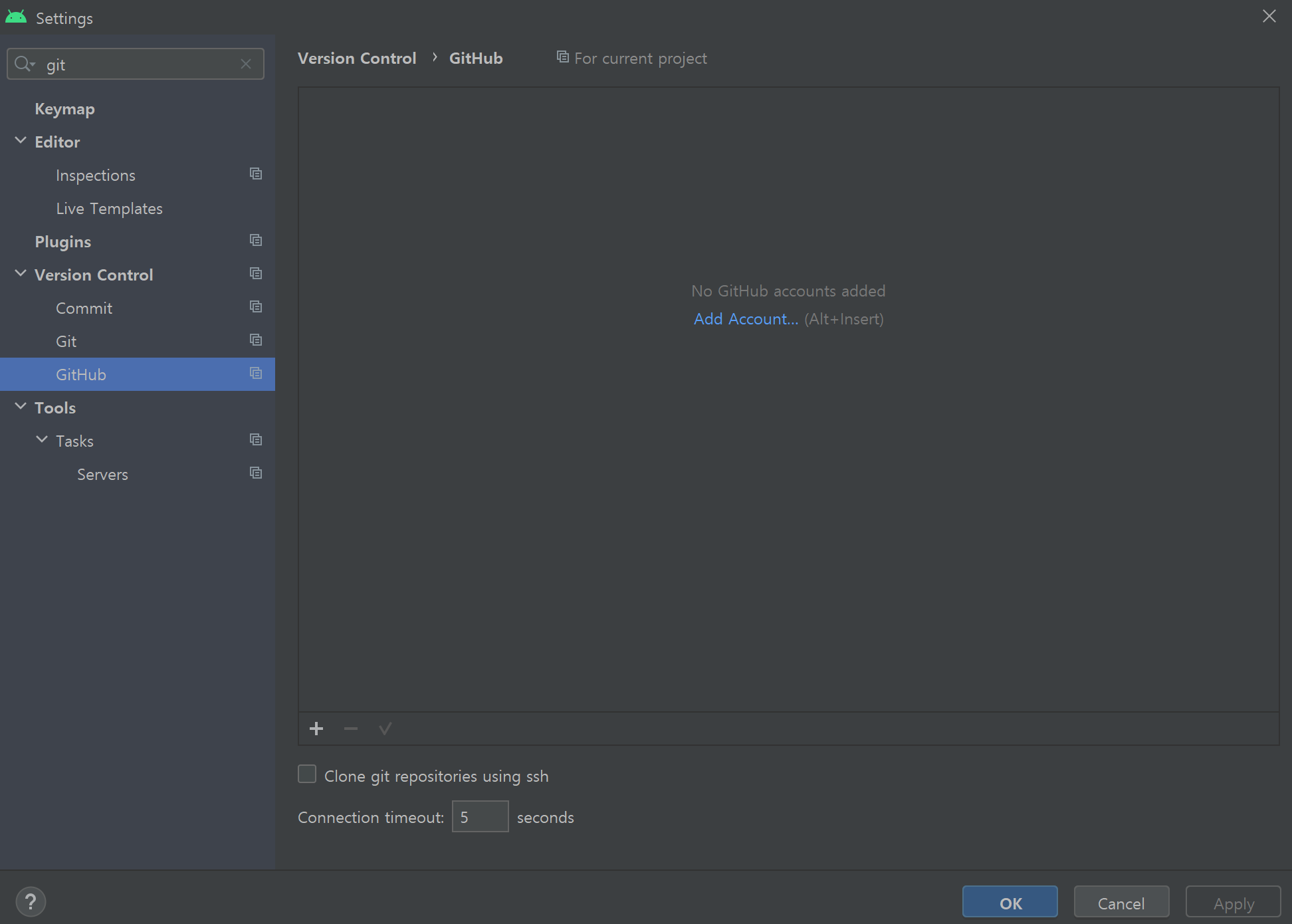
Task: Click the remove account minus icon
Action: pyautogui.click(x=351, y=729)
